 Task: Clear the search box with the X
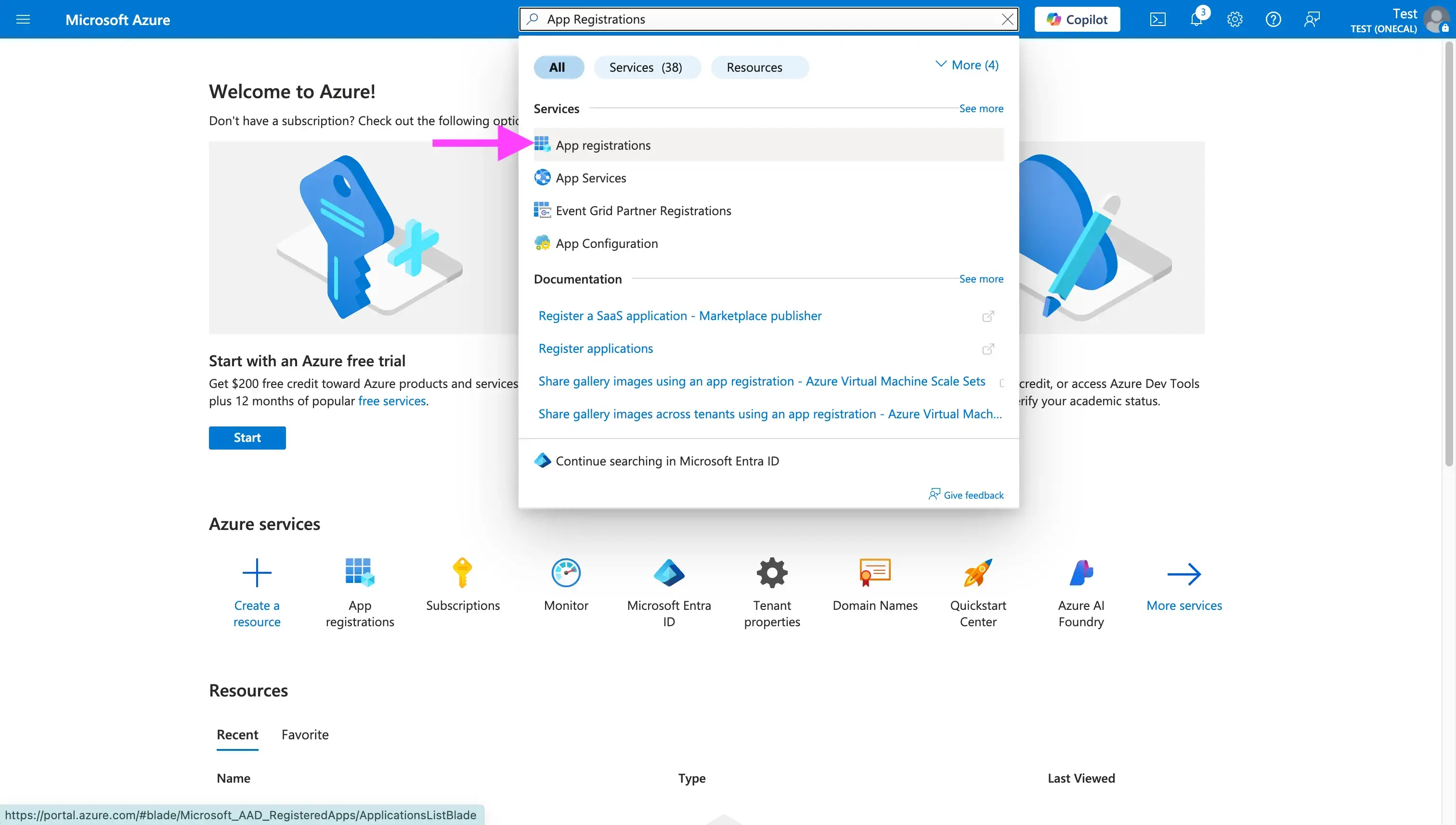pos(1007,19)
